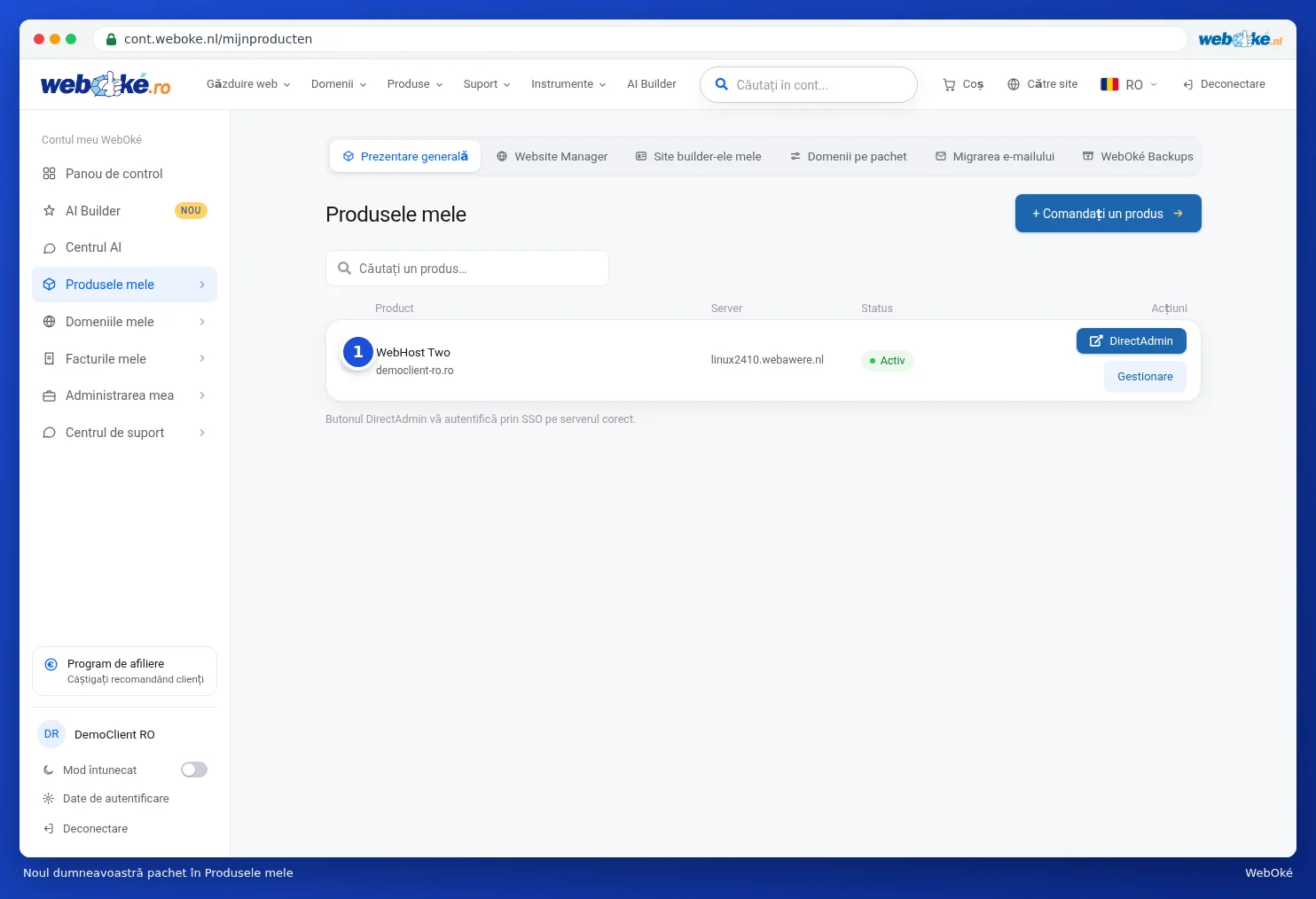Toggle the Mod întunecat switch
Screen dimensions: 1316x899
[194, 770]
